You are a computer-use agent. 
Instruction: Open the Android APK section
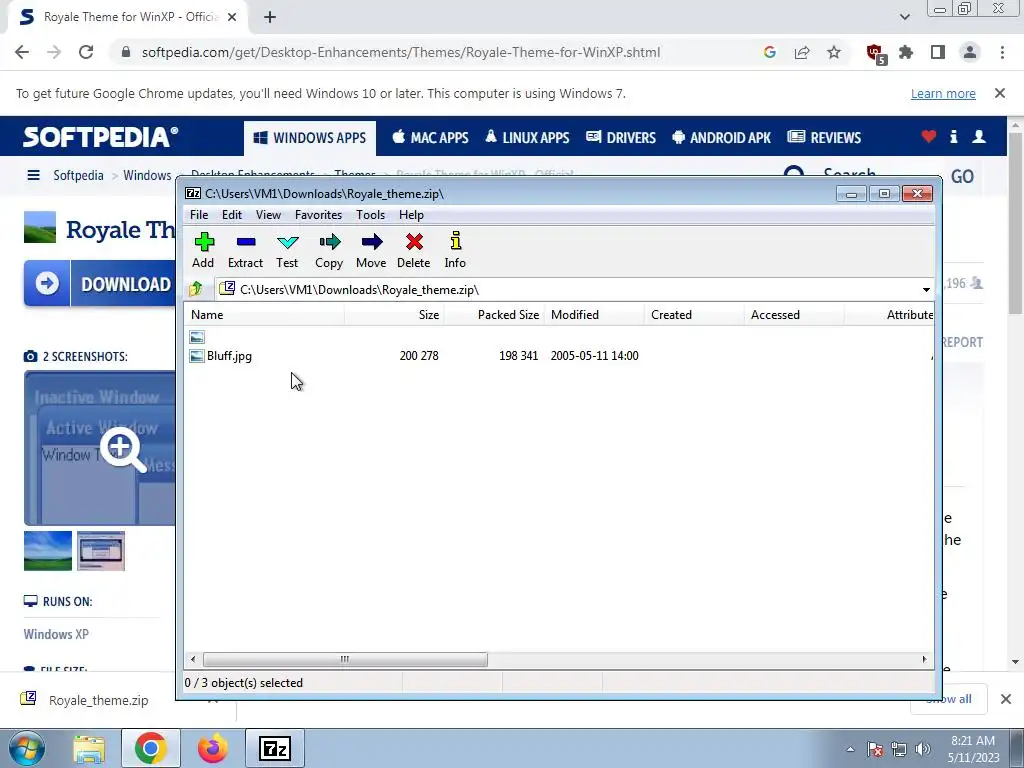click(x=722, y=138)
